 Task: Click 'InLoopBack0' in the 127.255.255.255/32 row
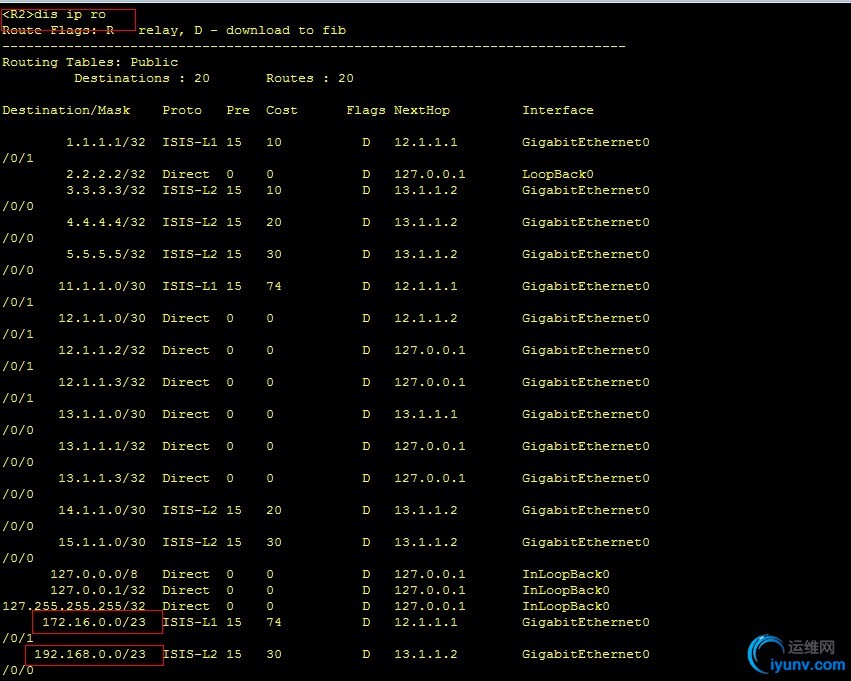[566, 606]
